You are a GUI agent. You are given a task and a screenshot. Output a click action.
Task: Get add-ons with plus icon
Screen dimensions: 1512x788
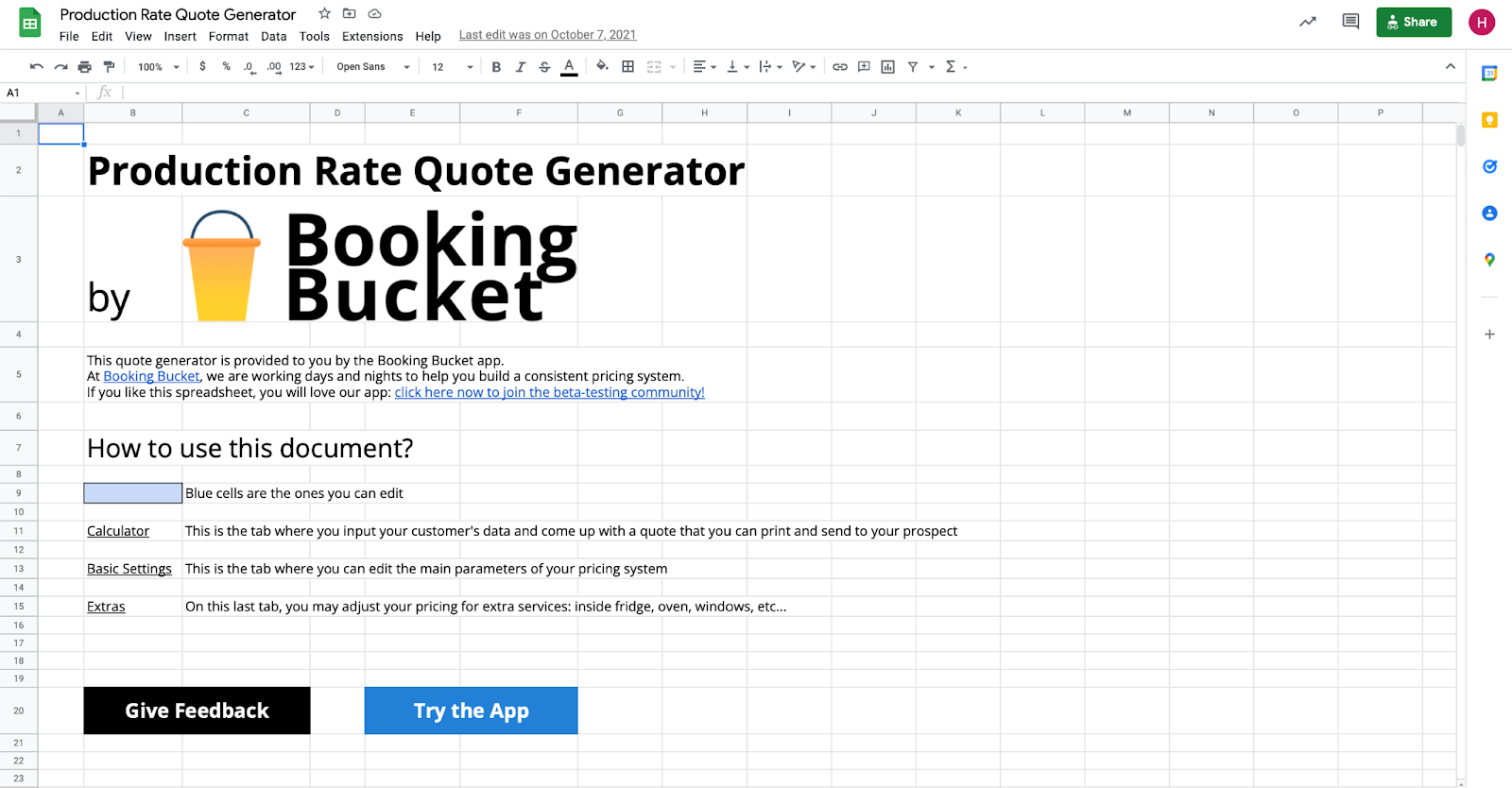1489,334
